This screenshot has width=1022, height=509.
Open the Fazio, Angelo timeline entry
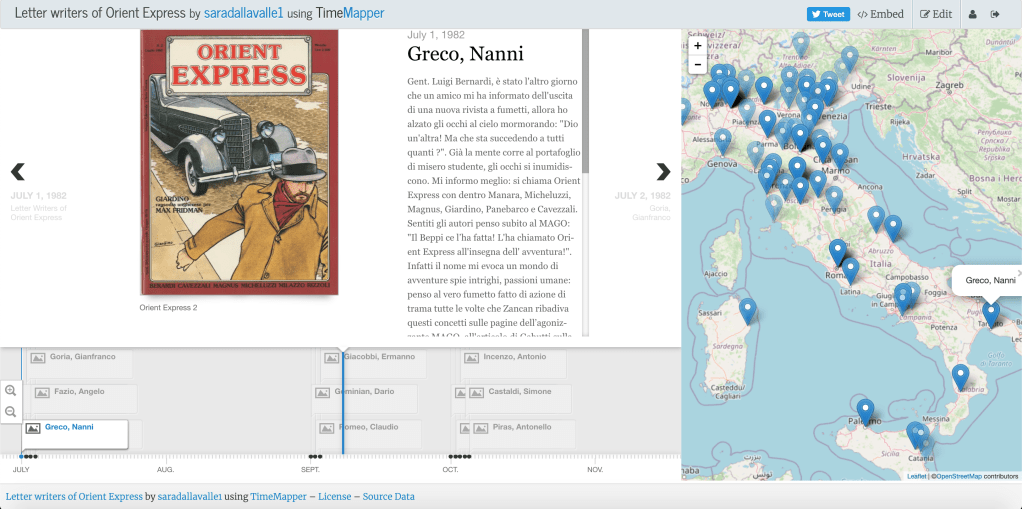(x=78, y=392)
